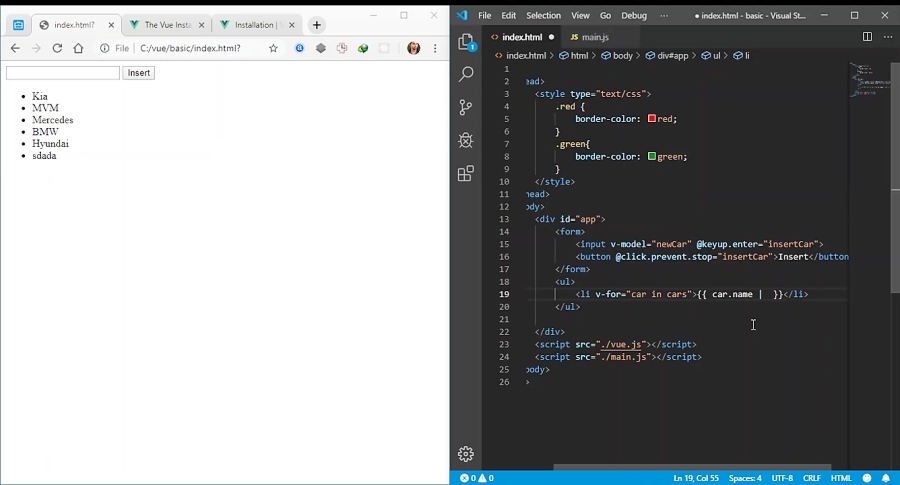The width and height of the screenshot is (900, 485).
Task: Go to the Chrome home page
Action: 78,48
